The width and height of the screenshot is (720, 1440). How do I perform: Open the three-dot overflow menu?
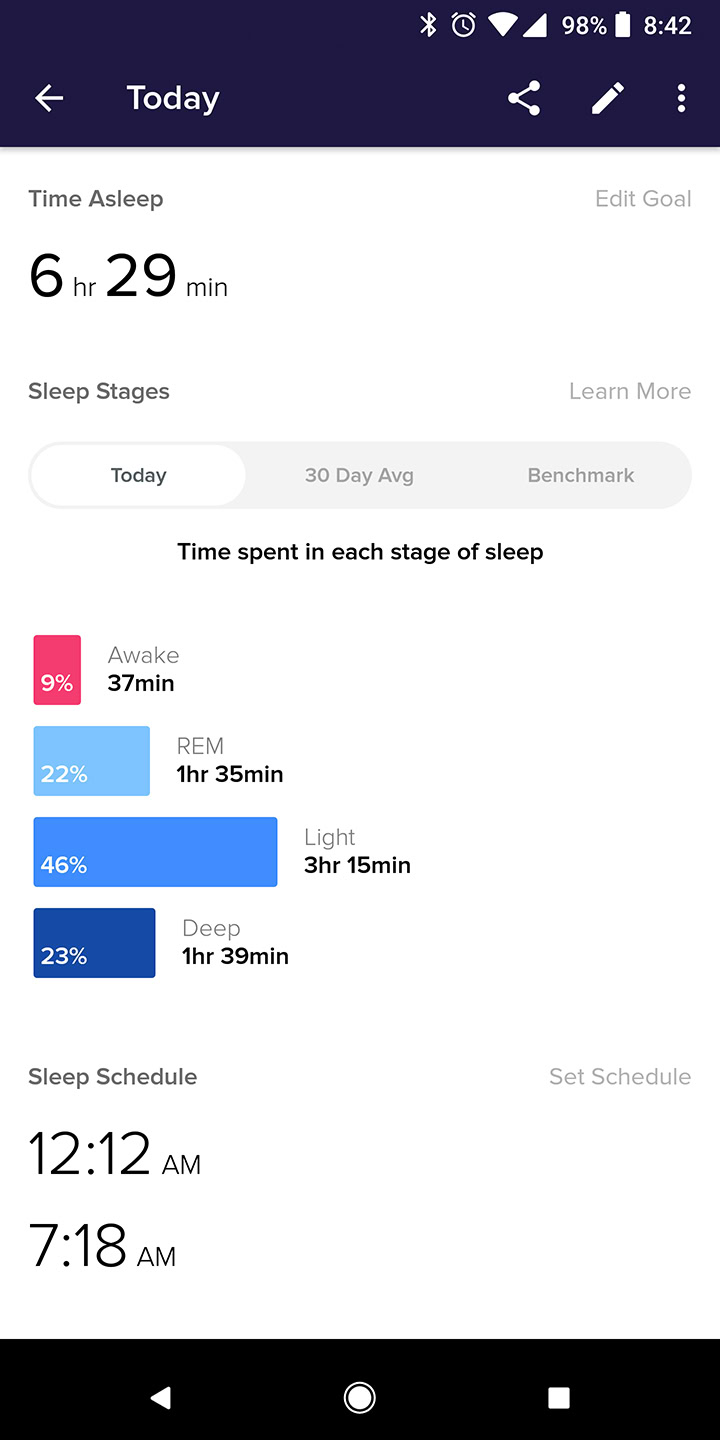(x=681, y=98)
